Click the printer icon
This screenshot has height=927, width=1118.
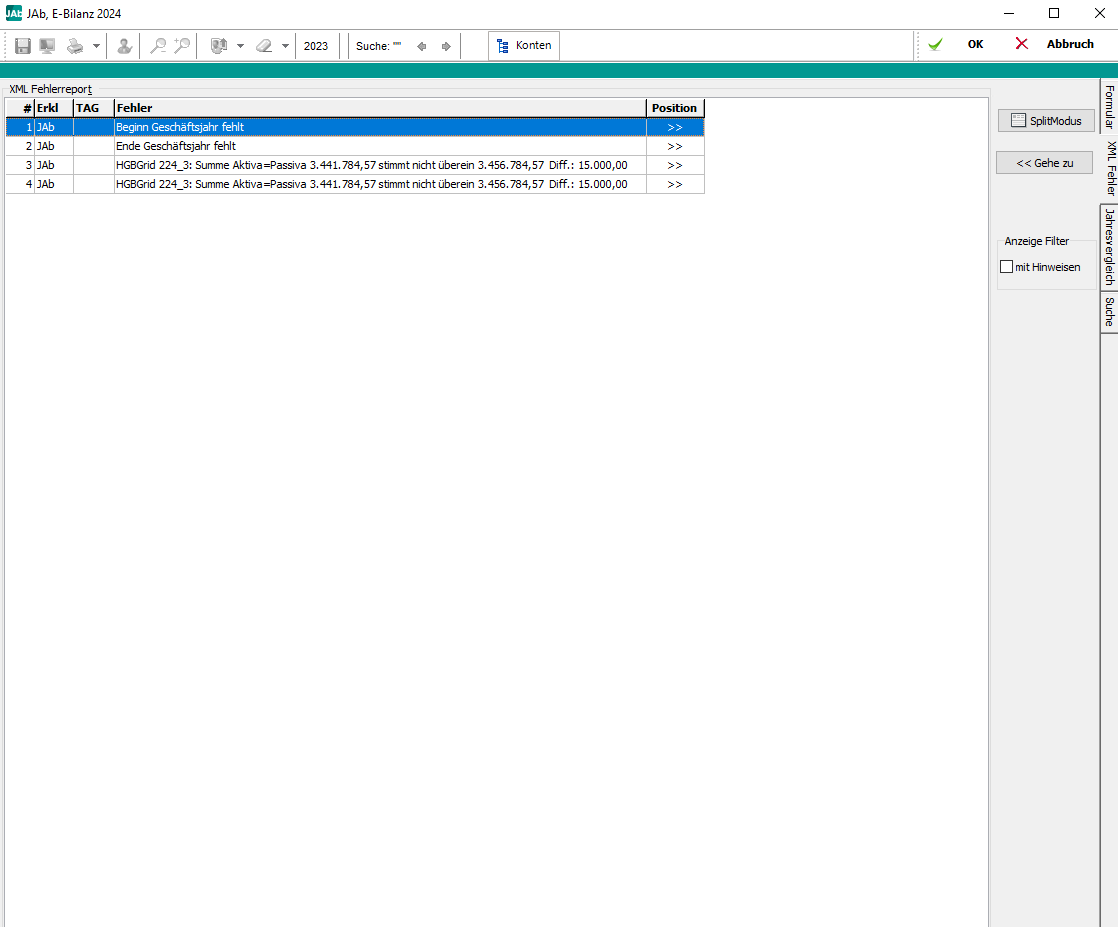pyautogui.click(x=75, y=46)
